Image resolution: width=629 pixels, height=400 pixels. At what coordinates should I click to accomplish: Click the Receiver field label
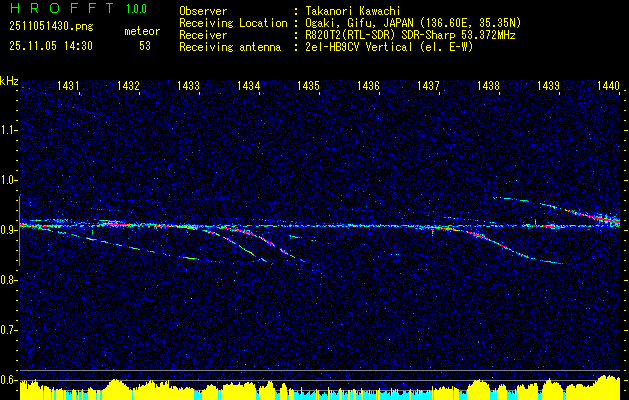coord(203,35)
